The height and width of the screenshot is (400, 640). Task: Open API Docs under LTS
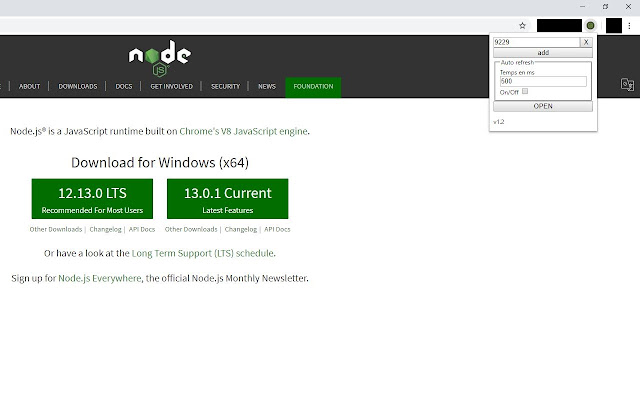(x=142, y=229)
